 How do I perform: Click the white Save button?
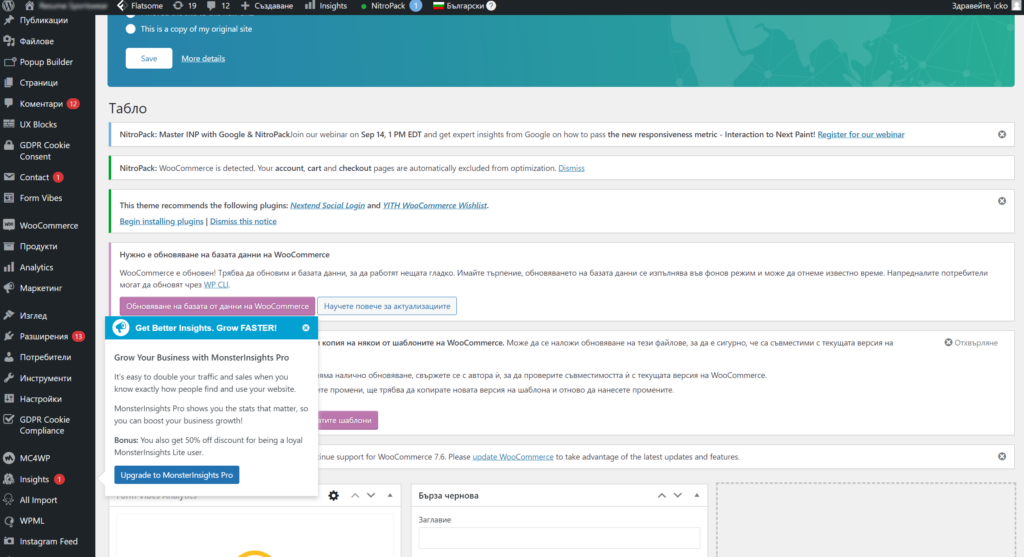[x=149, y=58]
